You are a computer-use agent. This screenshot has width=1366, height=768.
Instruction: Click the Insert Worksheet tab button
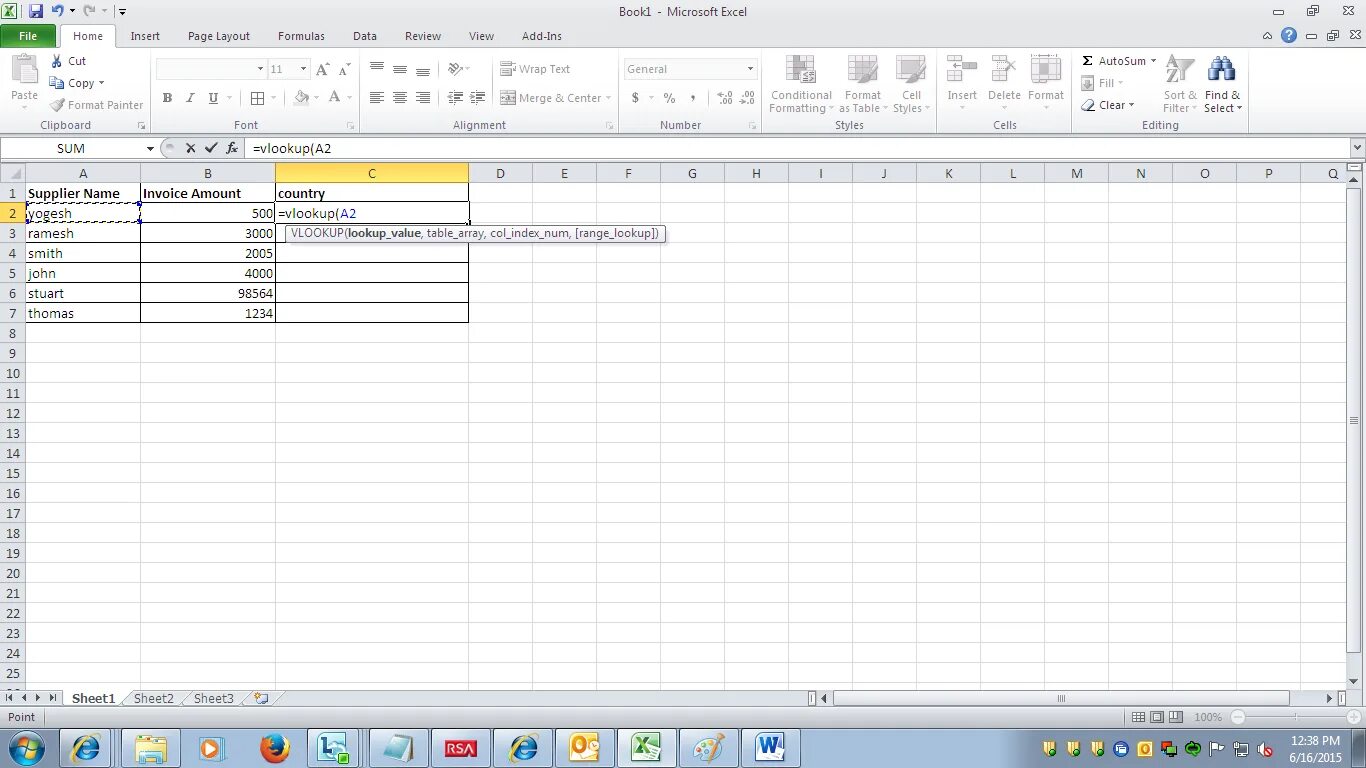point(261,698)
